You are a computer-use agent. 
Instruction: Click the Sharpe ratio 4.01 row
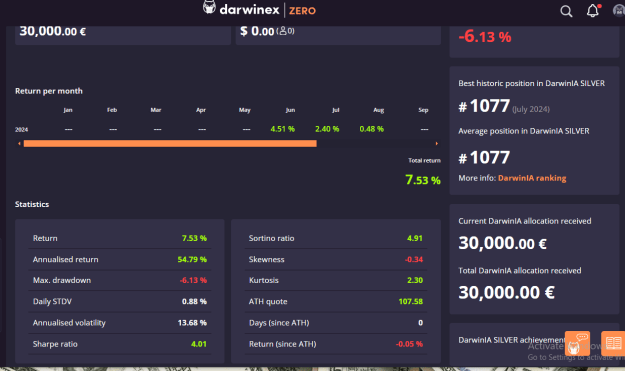[x=120, y=344]
